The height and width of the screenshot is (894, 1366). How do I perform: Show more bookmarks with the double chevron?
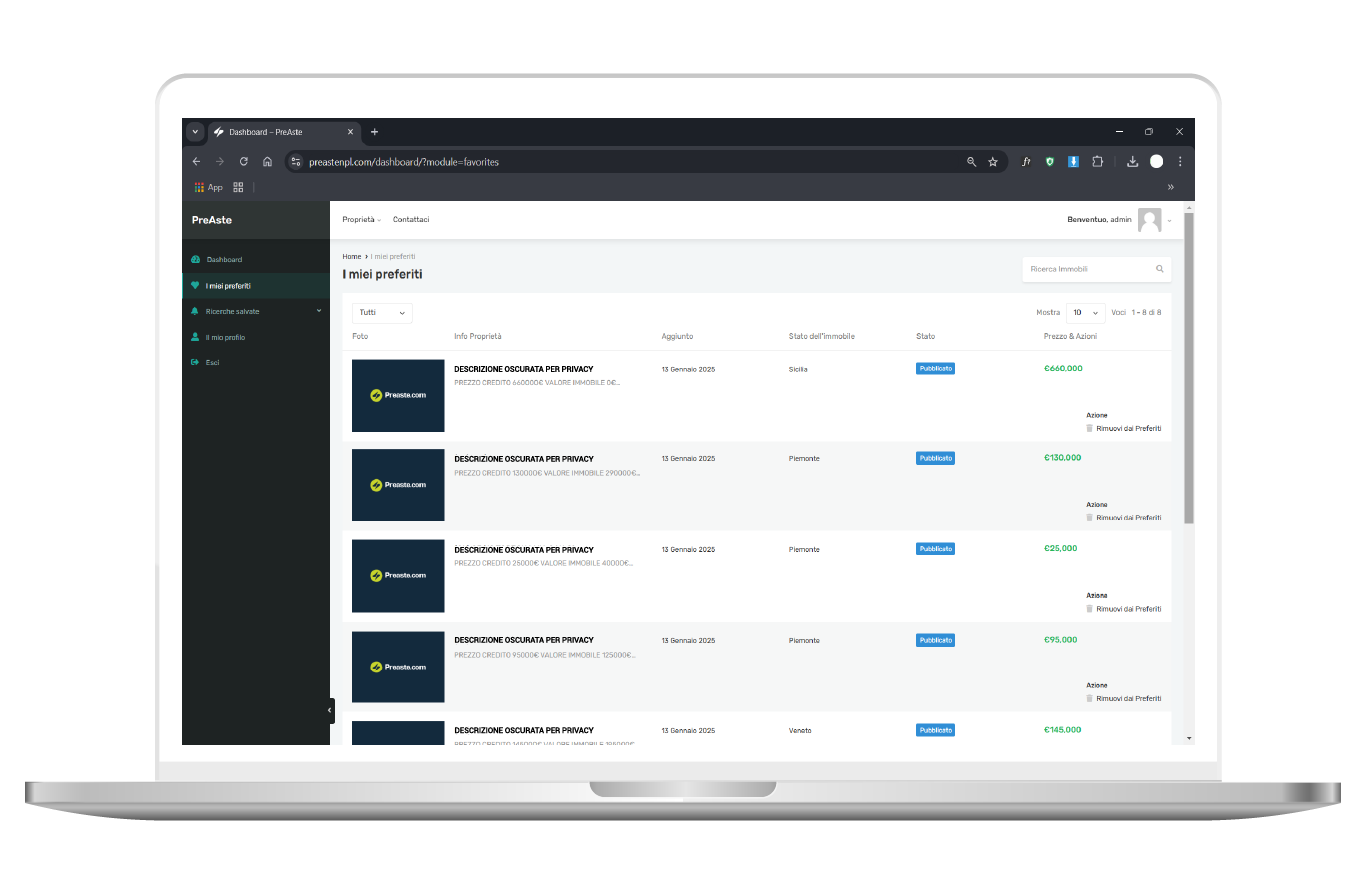pos(1171,187)
